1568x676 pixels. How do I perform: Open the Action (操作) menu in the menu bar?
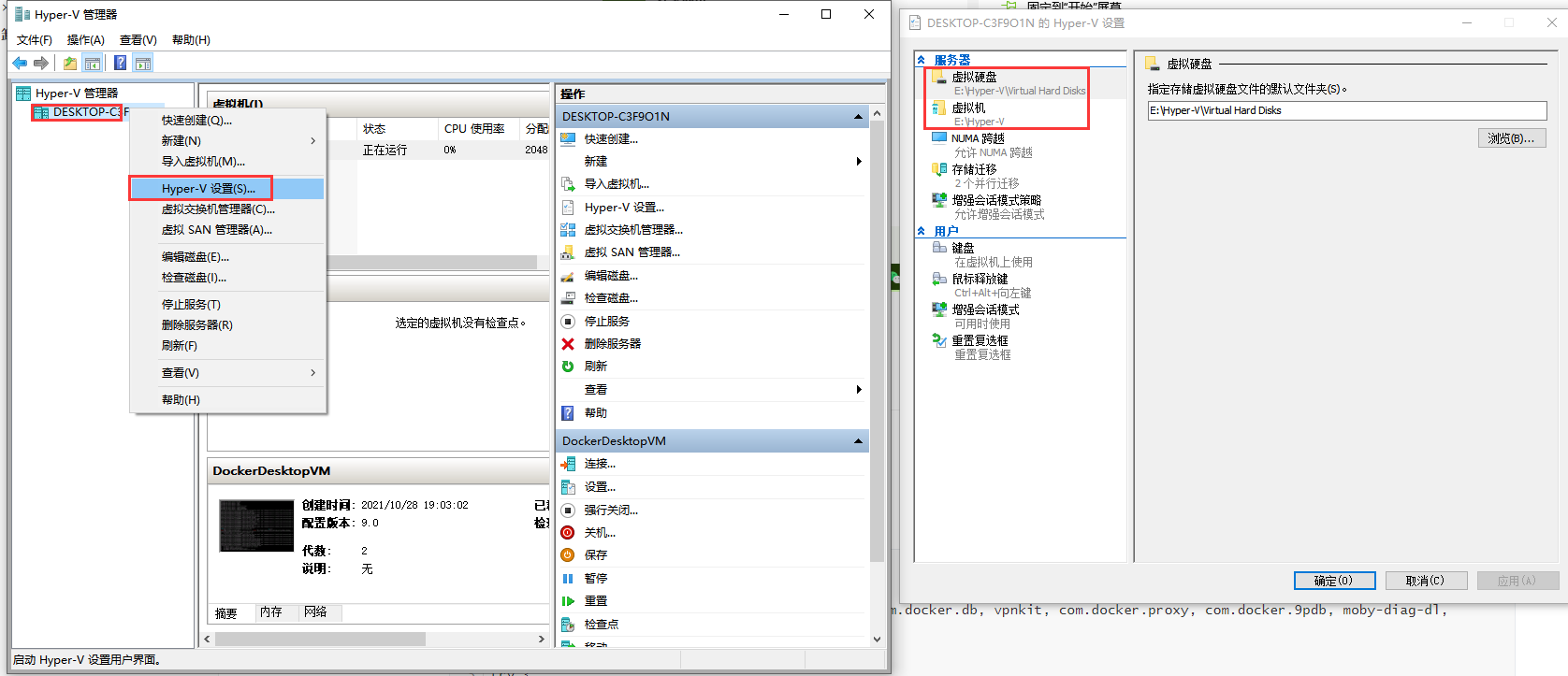point(85,40)
